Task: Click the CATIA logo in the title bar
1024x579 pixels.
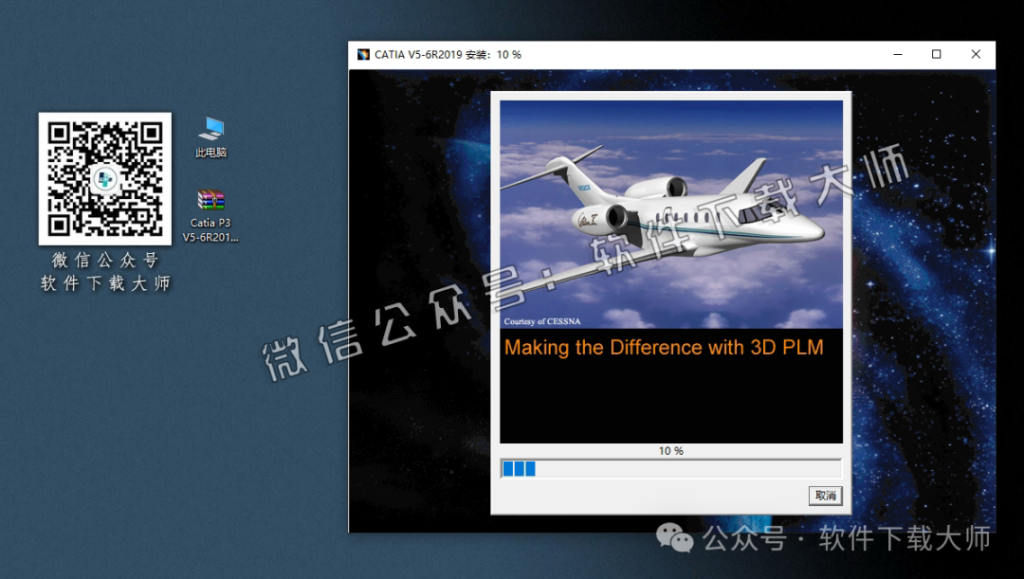Action: (x=363, y=54)
